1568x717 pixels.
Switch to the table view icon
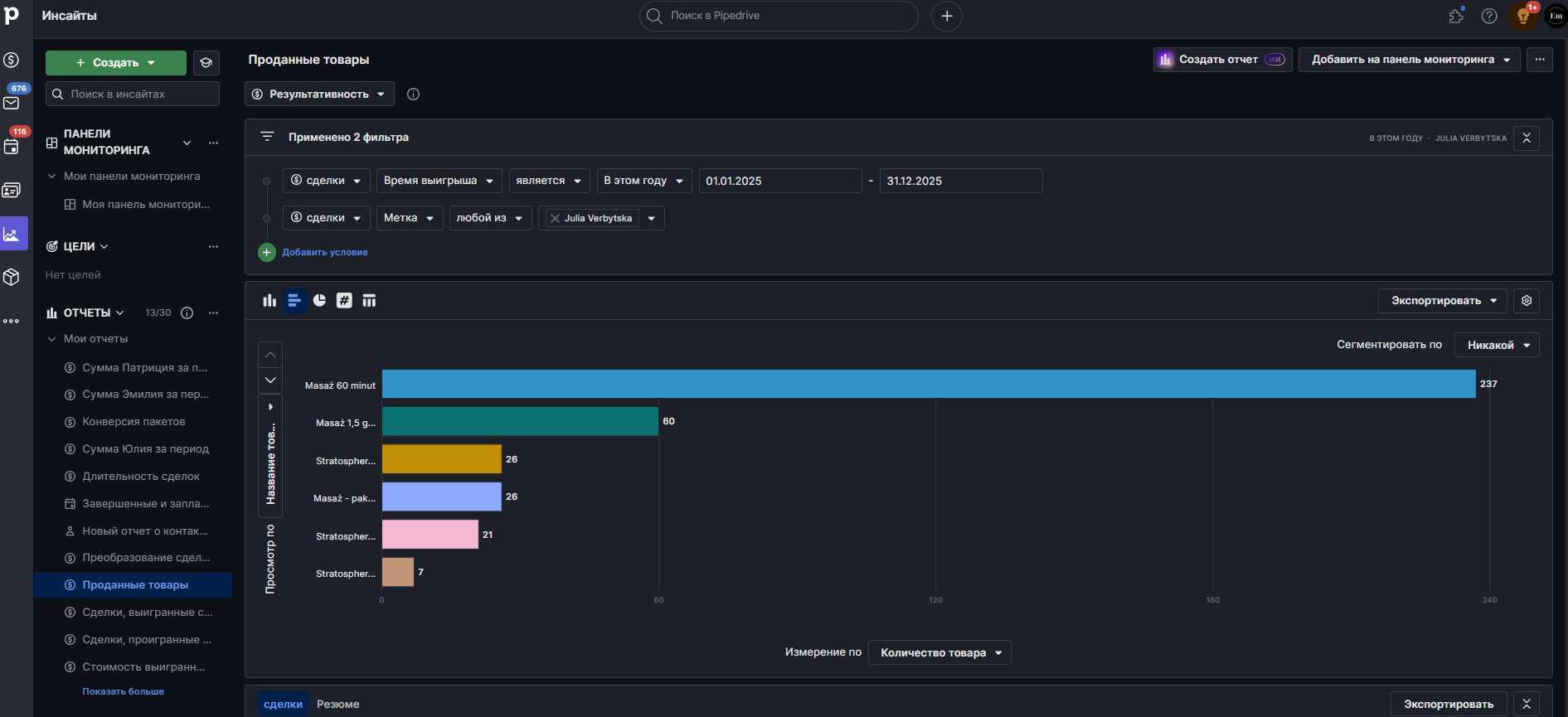(369, 300)
